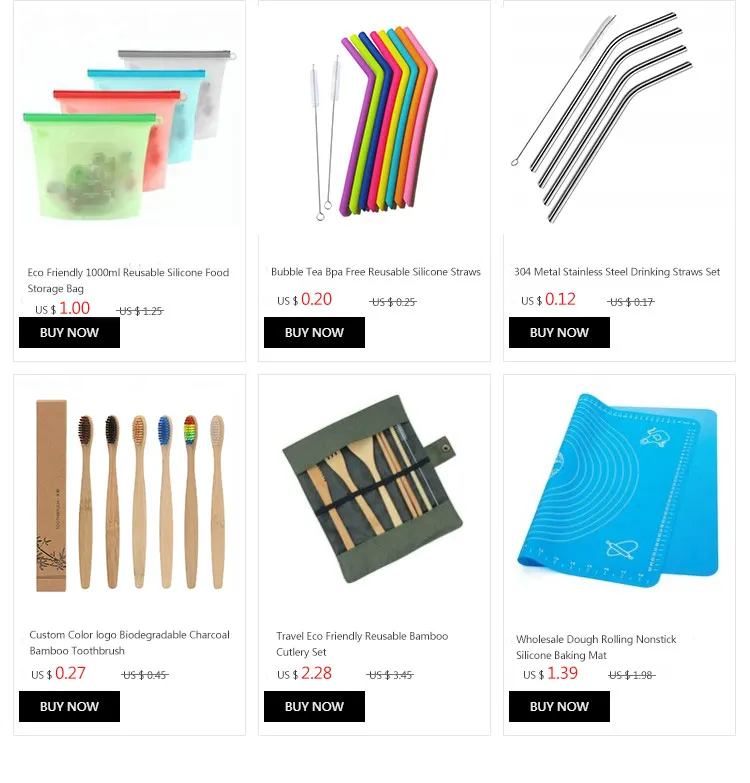This screenshot has height=783, width=750.
Task: Select the US $ 1.00 storage bag price
Action: tap(62, 309)
